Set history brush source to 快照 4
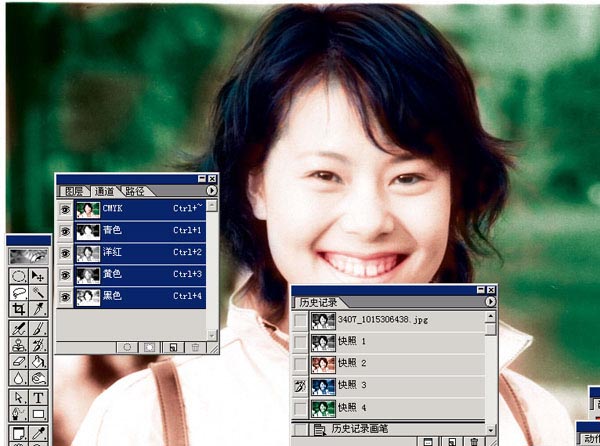This screenshot has height=446, width=600. [300, 407]
